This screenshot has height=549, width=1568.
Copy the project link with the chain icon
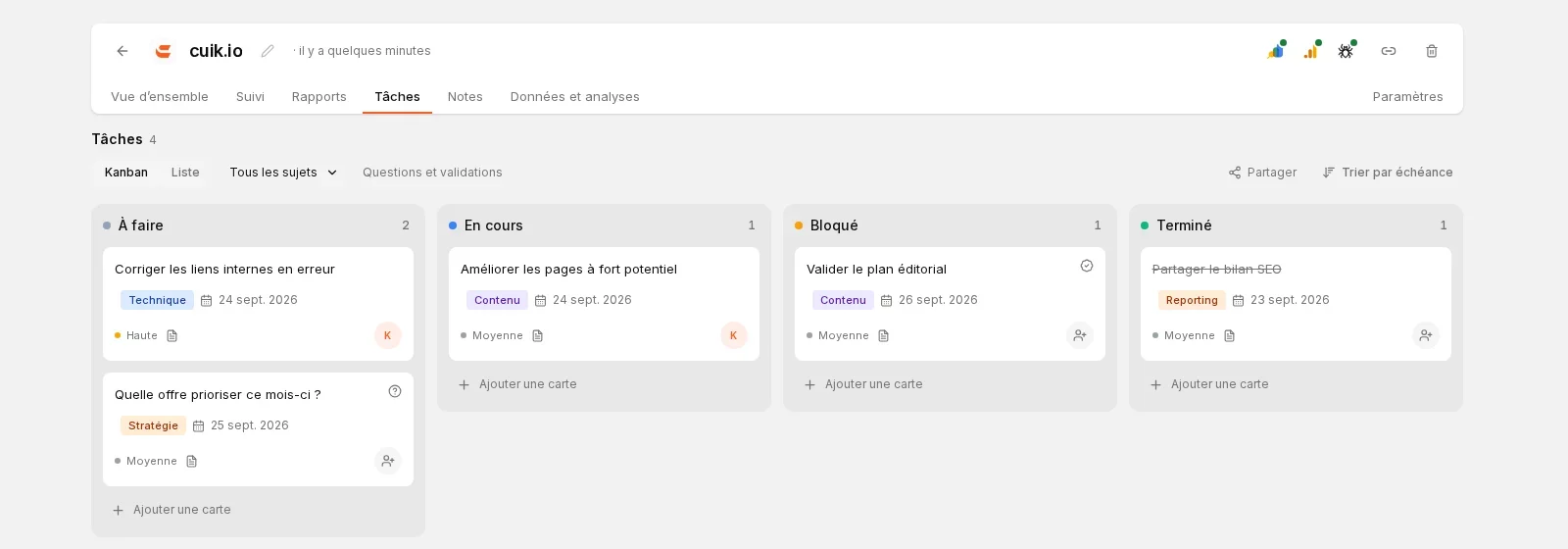tap(1389, 51)
